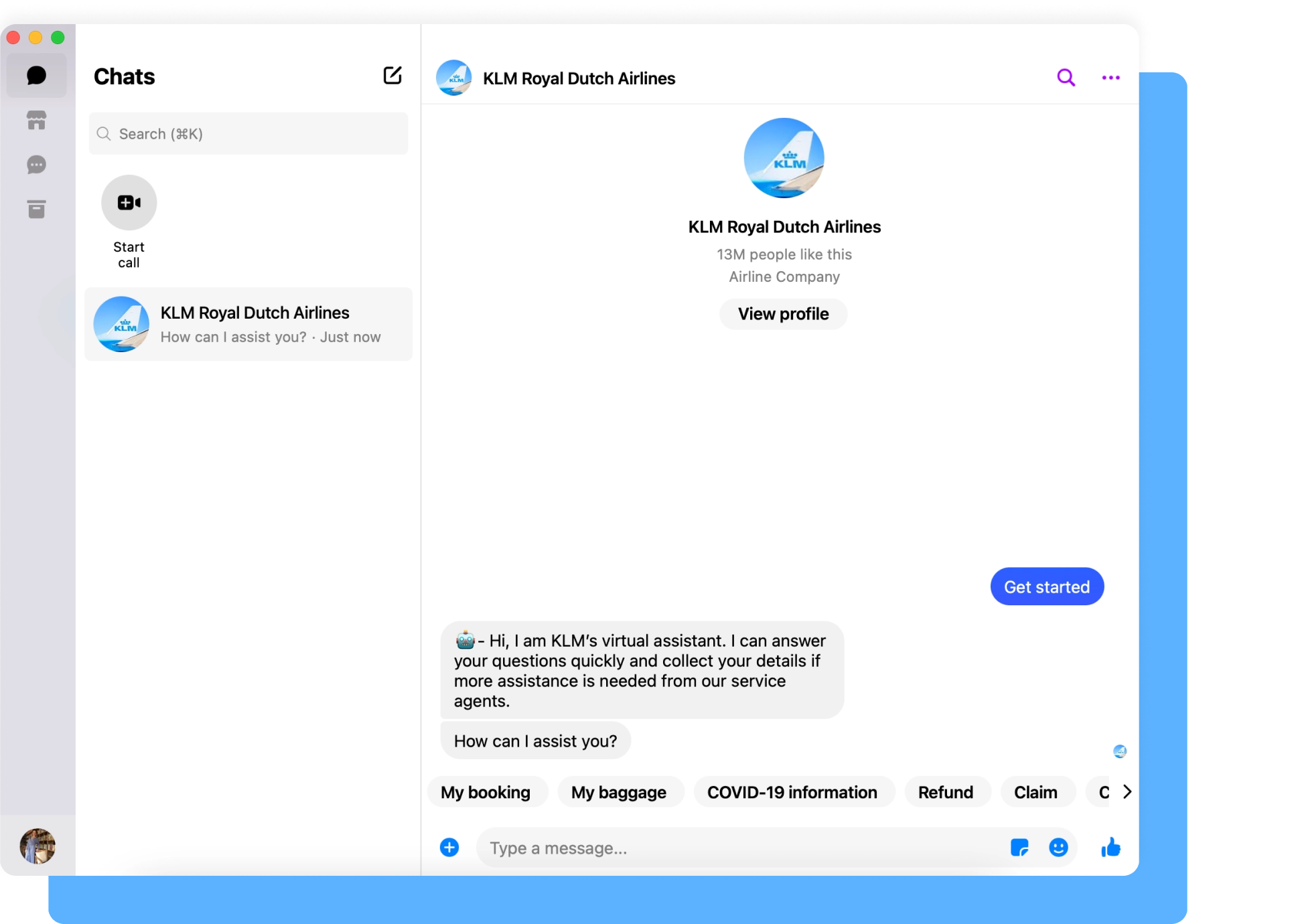Click the large KLM profile picture
The height and width of the screenshot is (924, 1294).
[784, 158]
